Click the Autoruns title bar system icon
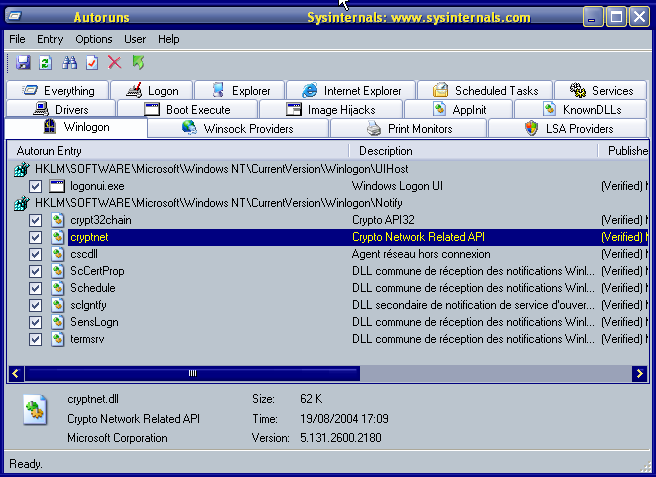Screen dimensions: 656x477 [14, 16]
